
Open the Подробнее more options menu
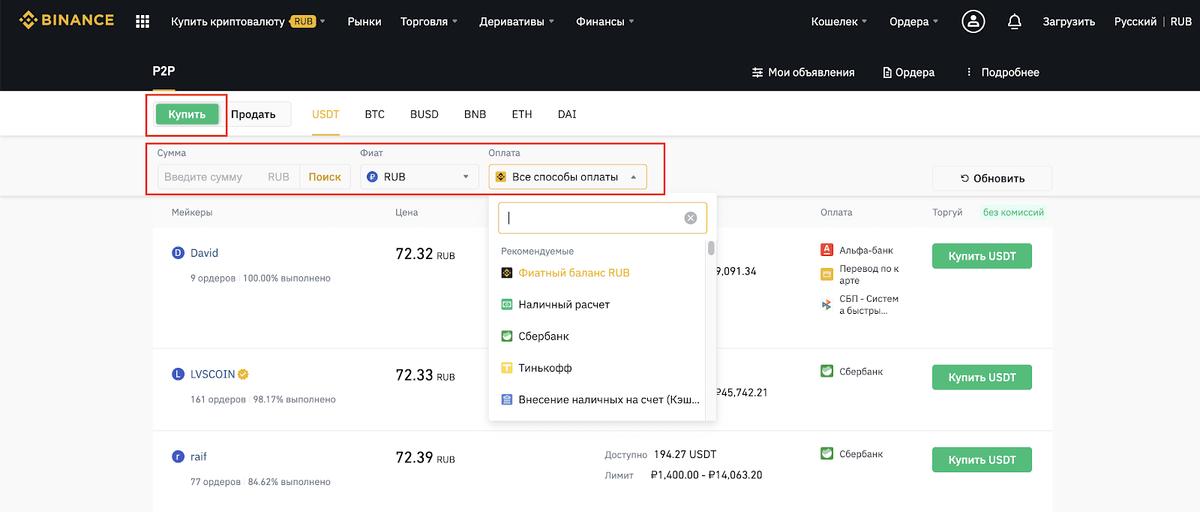pos(1002,72)
